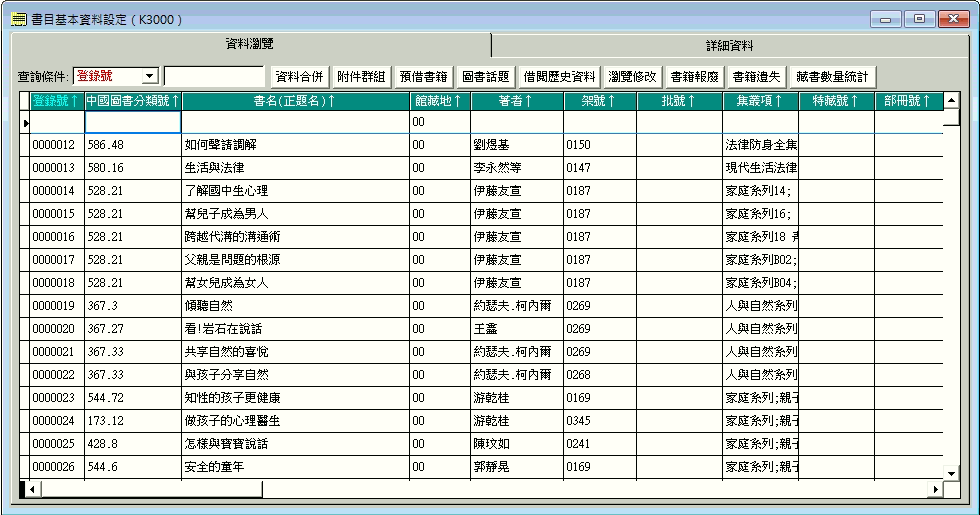Click the query text input field
This screenshot has width=980, height=515.
(214, 76)
